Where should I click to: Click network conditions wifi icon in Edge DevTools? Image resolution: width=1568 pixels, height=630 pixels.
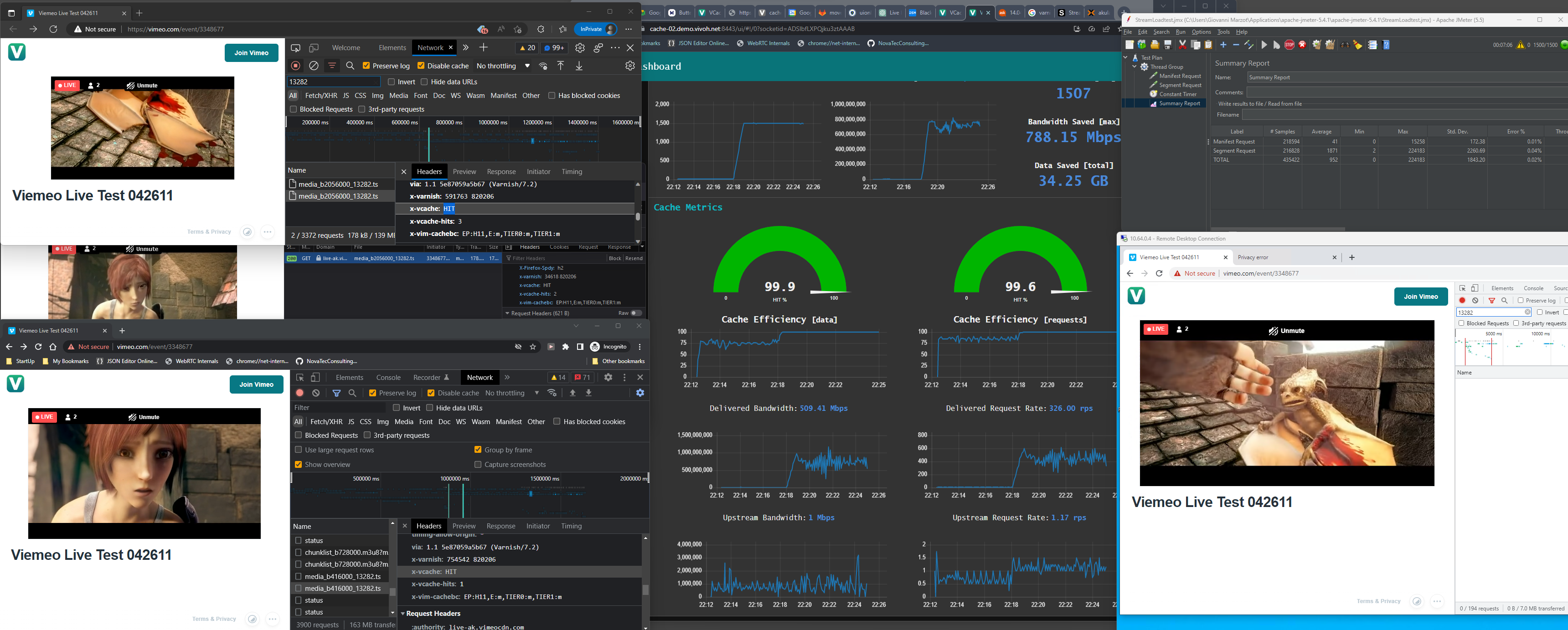click(543, 66)
